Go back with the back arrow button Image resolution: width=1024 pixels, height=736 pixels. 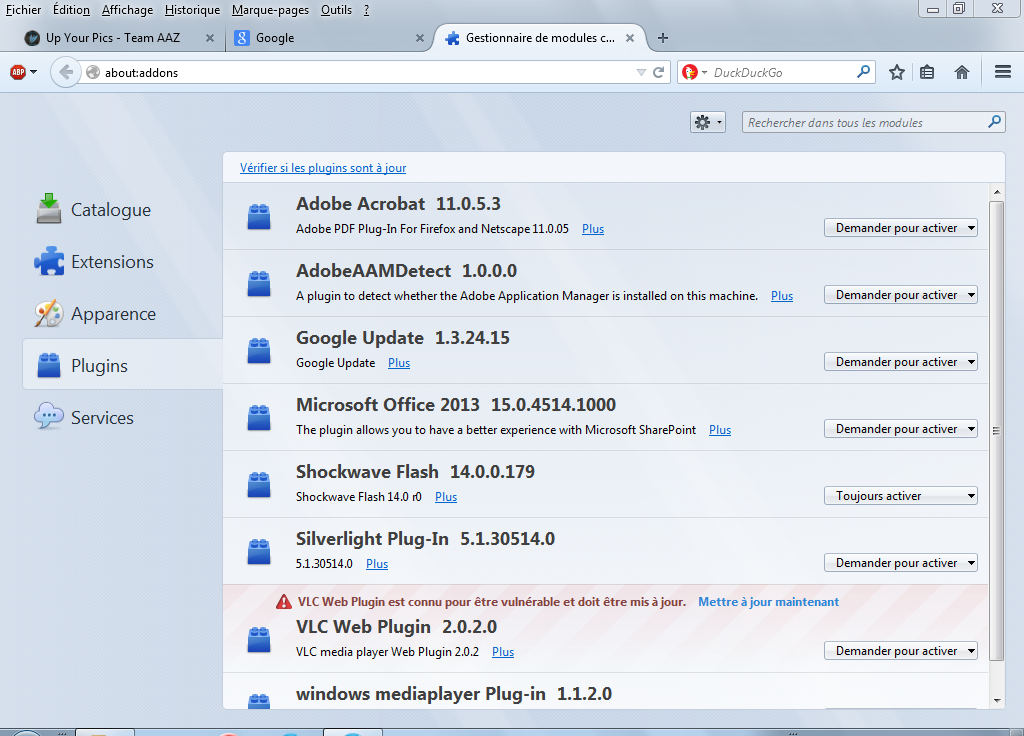click(x=65, y=72)
